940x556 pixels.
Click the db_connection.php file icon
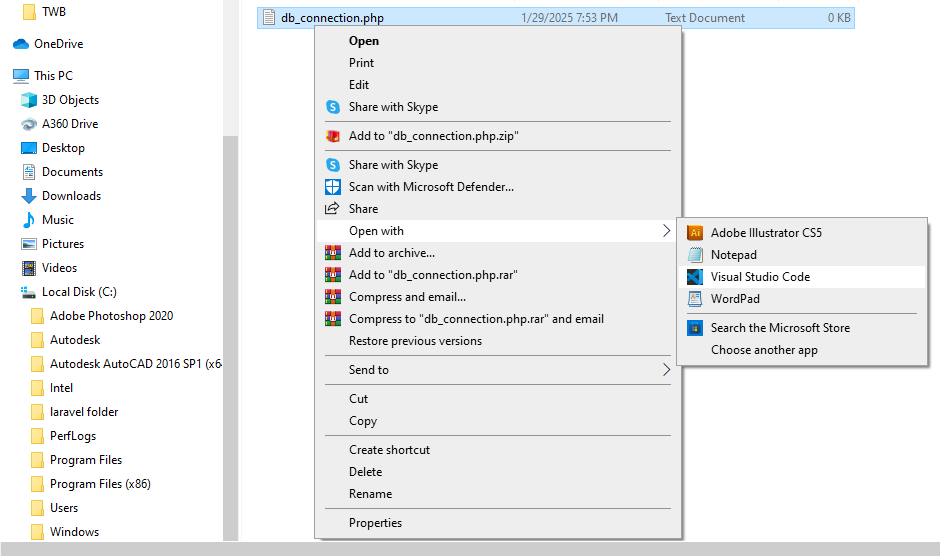coord(269,17)
